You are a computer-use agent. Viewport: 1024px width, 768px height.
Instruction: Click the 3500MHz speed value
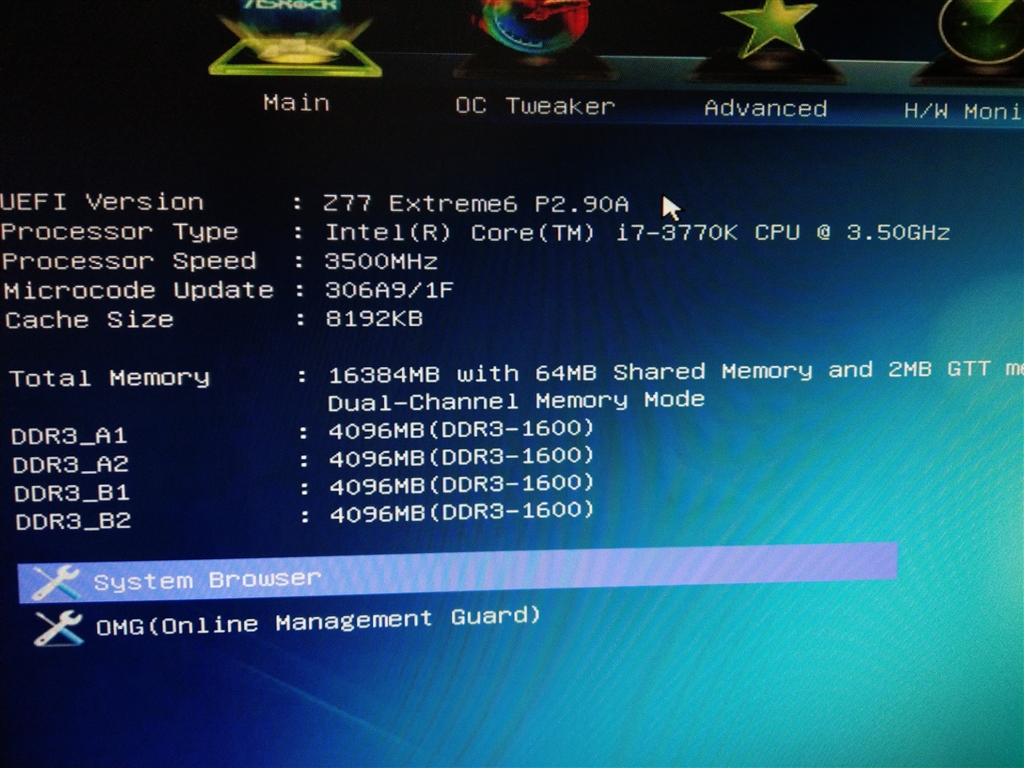click(381, 261)
